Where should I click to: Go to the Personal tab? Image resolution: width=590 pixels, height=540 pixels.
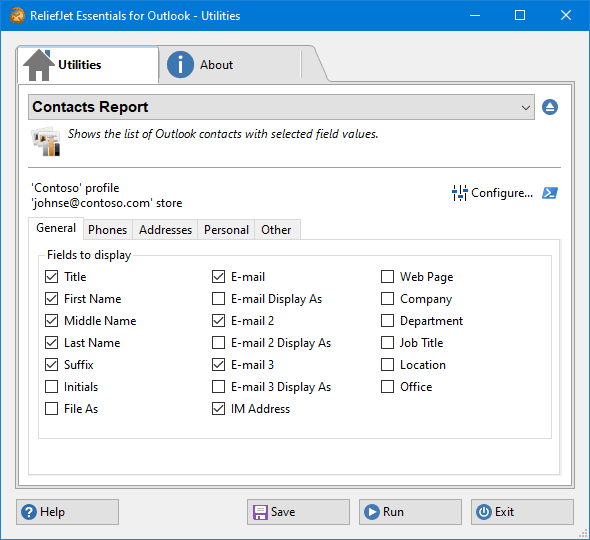click(x=226, y=230)
